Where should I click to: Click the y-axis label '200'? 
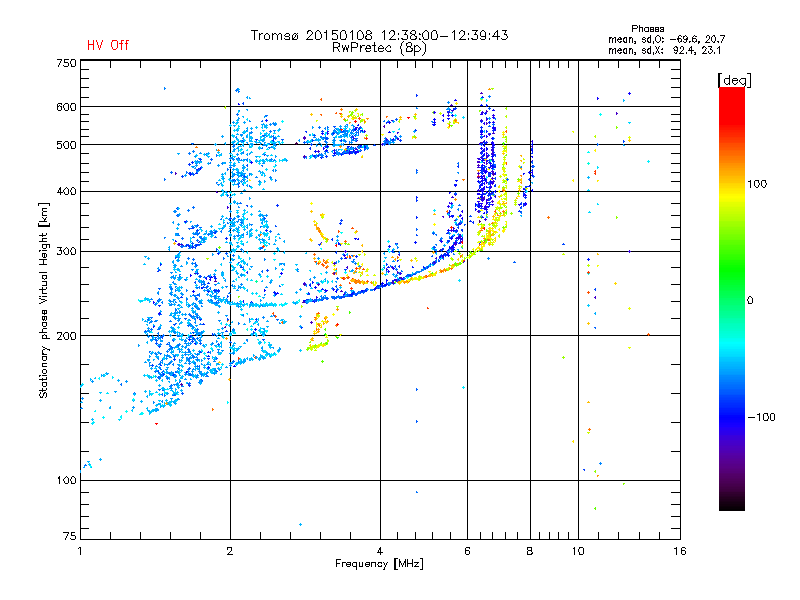(66, 336)
